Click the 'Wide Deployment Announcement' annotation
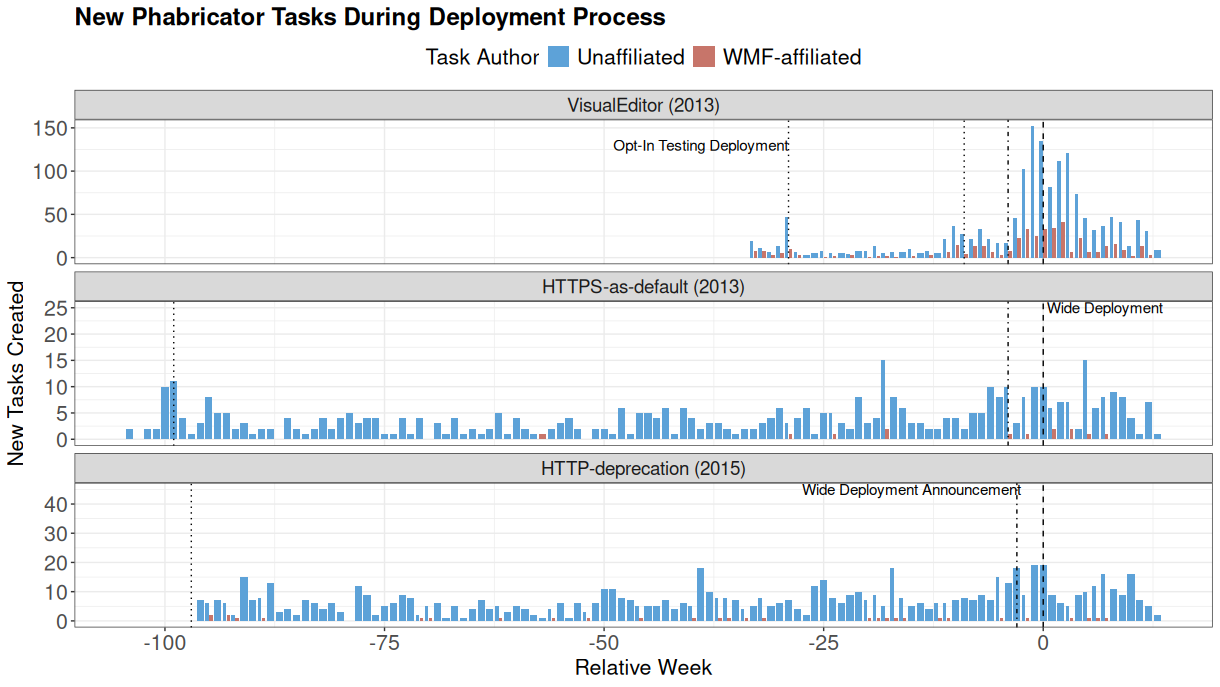Screen dimensions: 1220x687 (911, 490)
